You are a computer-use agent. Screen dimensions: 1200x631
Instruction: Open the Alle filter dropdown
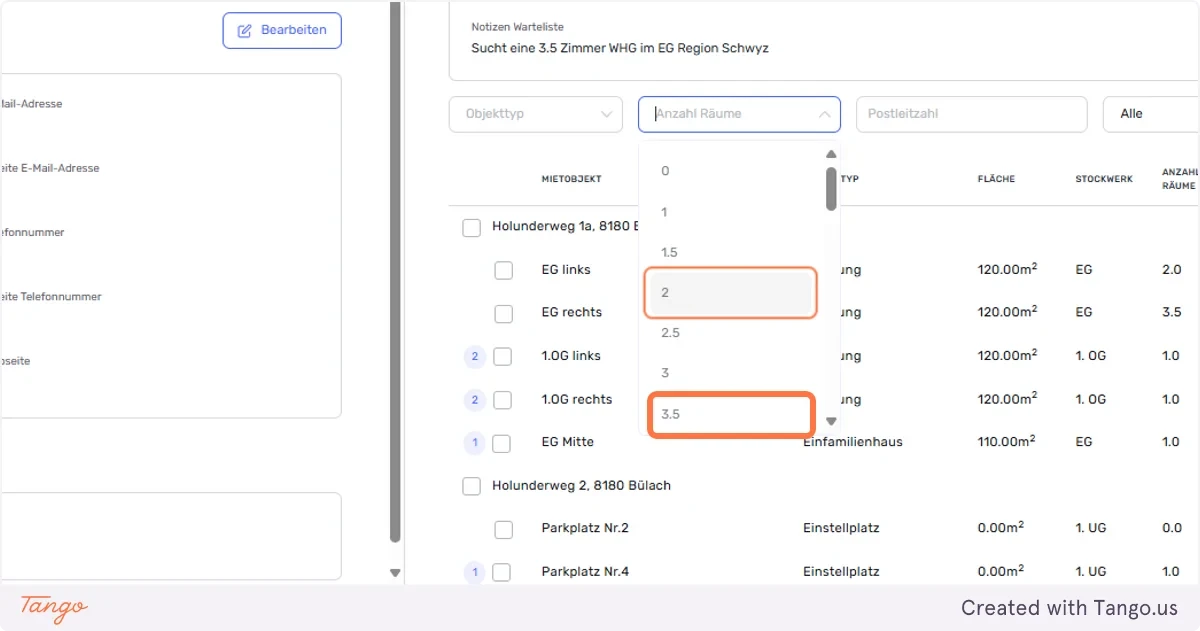coord(1151,114)
